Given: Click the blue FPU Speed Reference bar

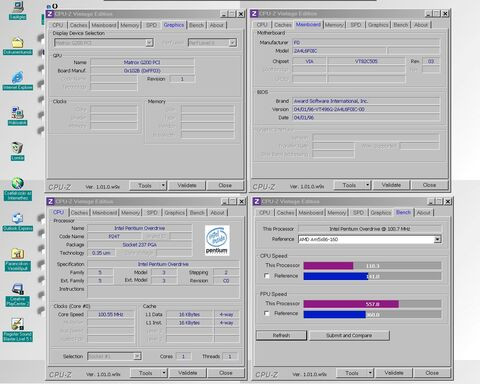Looking at the screenshot, I should pos(334,314).
